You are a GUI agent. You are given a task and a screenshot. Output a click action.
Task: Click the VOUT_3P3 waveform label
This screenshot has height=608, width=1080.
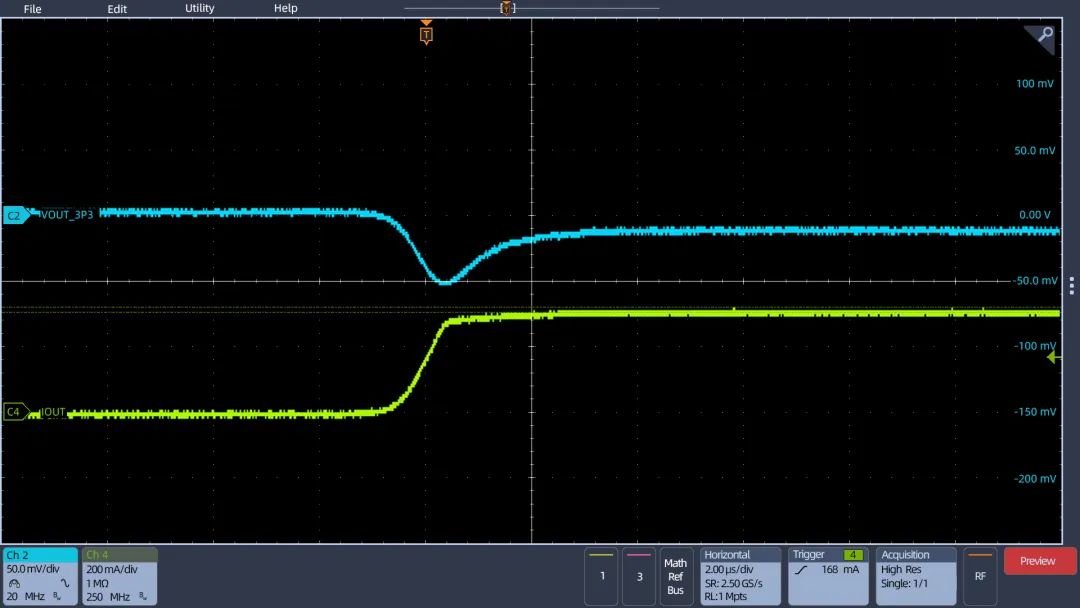[x=67, y=215]
